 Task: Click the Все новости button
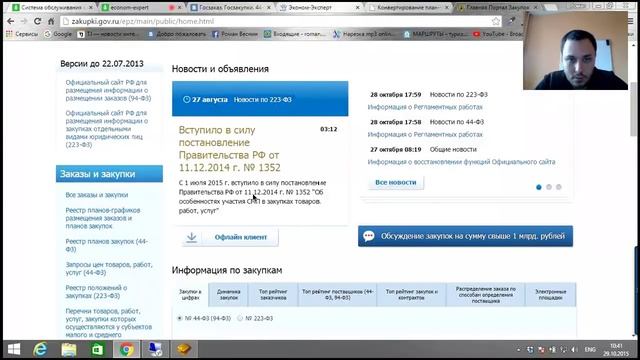396,182
